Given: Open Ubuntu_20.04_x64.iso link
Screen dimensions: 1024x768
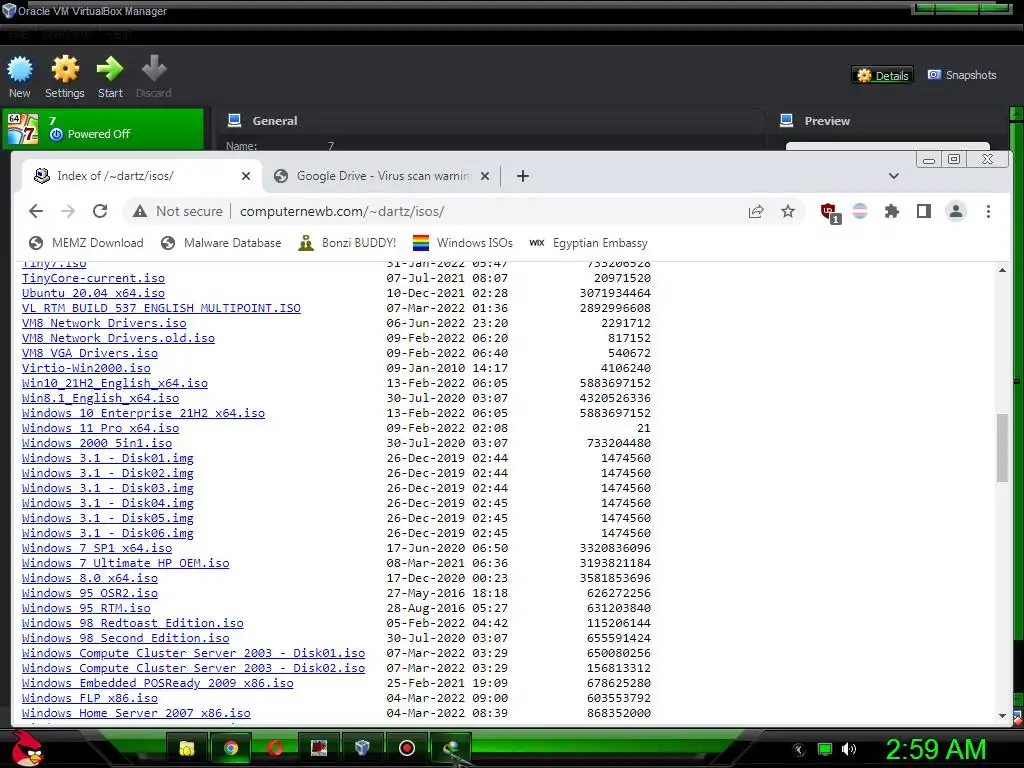Looking at the screenshot, I should [x=93, y=293].
